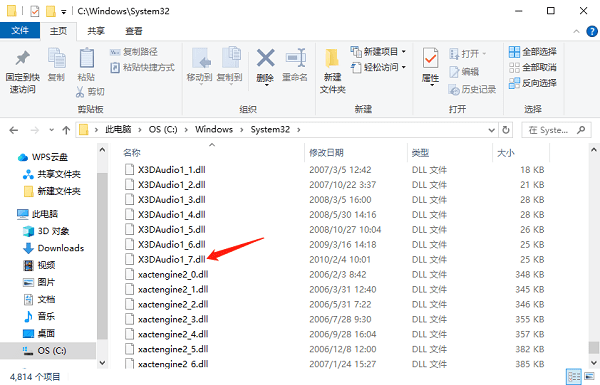Select the file X3DAudio1_7.dll
Viewport: 600px width, 385px height.
click(172, 259)
